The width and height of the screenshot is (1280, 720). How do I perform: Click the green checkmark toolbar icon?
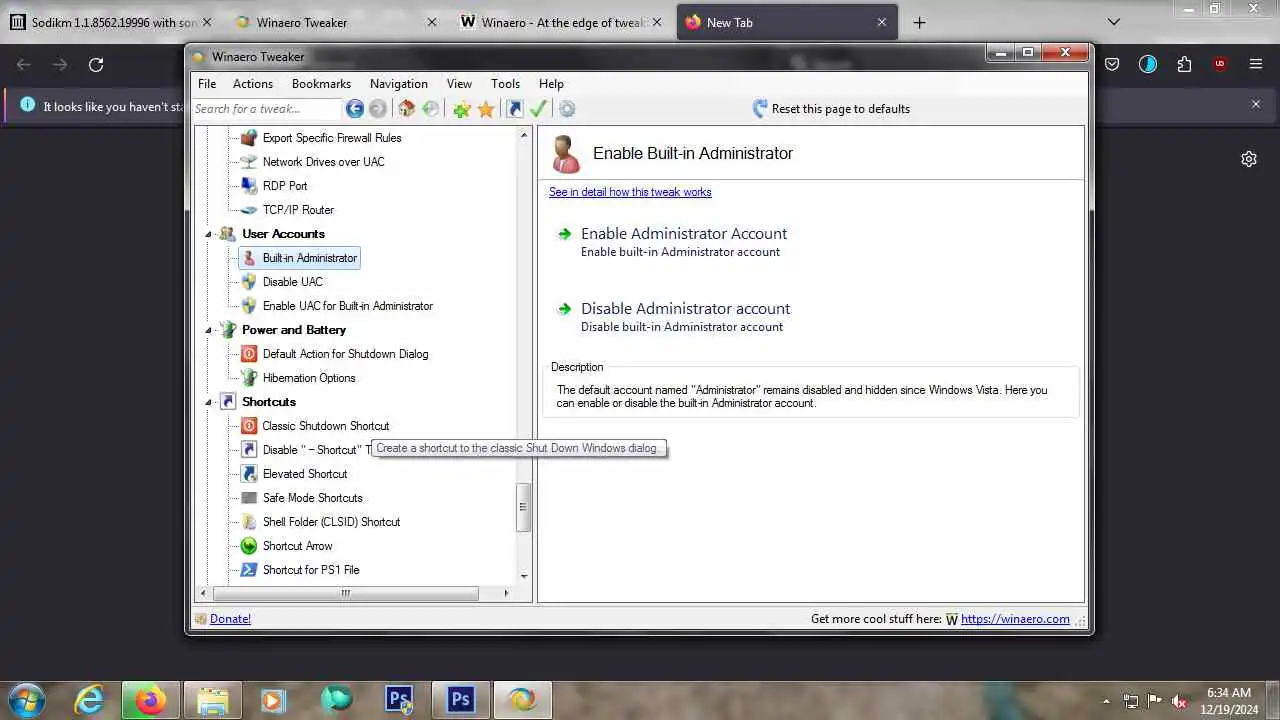pos(539,109)
